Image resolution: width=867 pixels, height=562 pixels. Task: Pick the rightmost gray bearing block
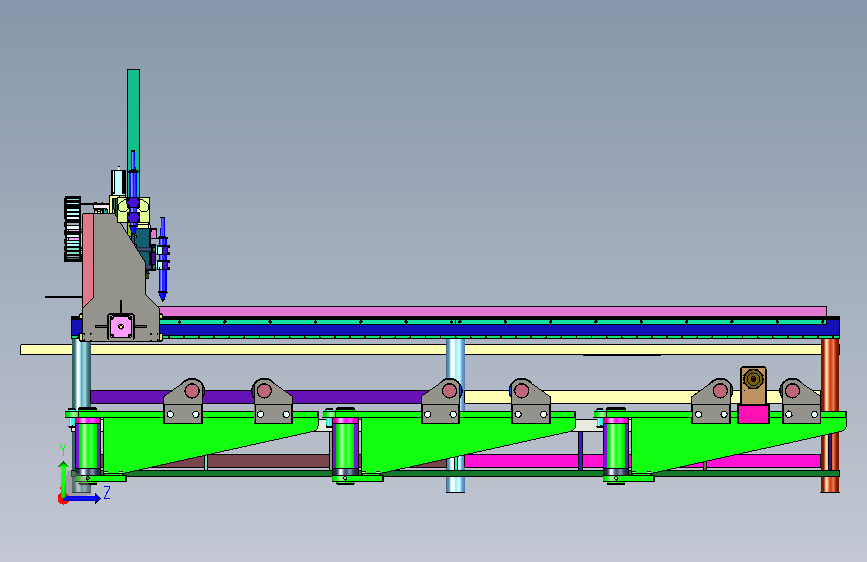(x=800, y=401)
